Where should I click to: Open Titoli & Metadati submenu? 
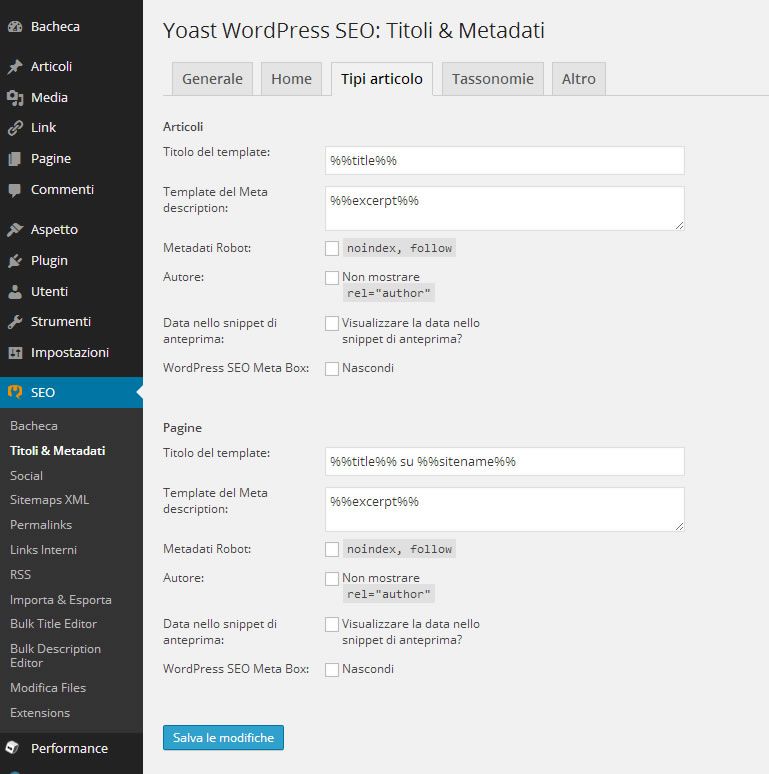58,451
